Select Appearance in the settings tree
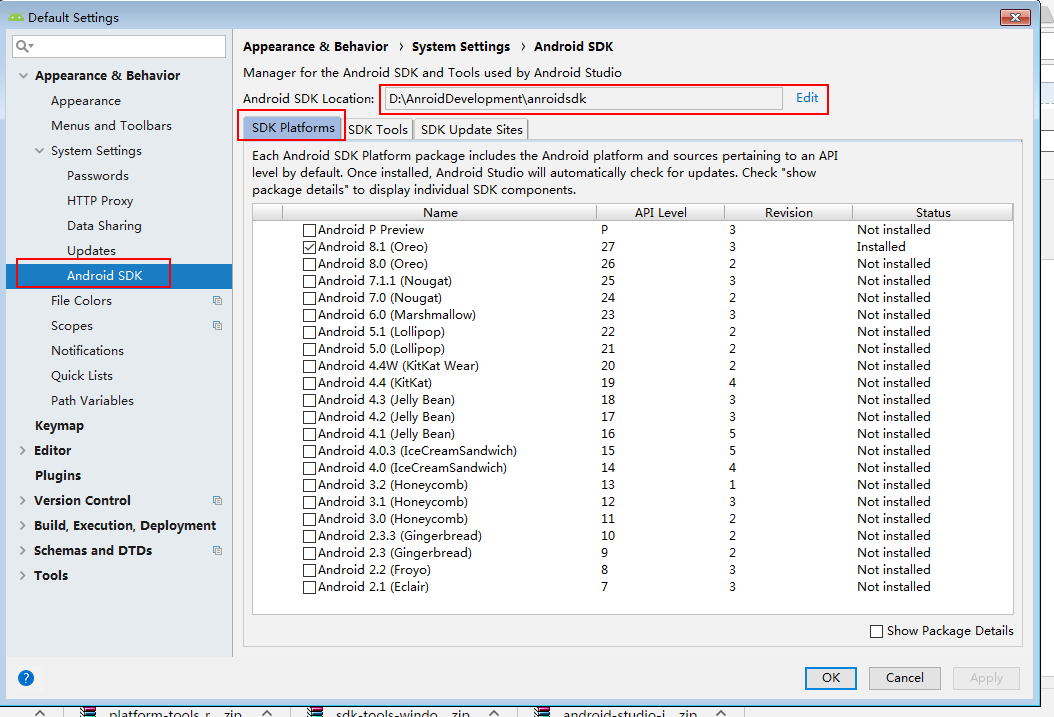Image resolution: width=1054 pixels, height=717 pixels. click(86, 101)
